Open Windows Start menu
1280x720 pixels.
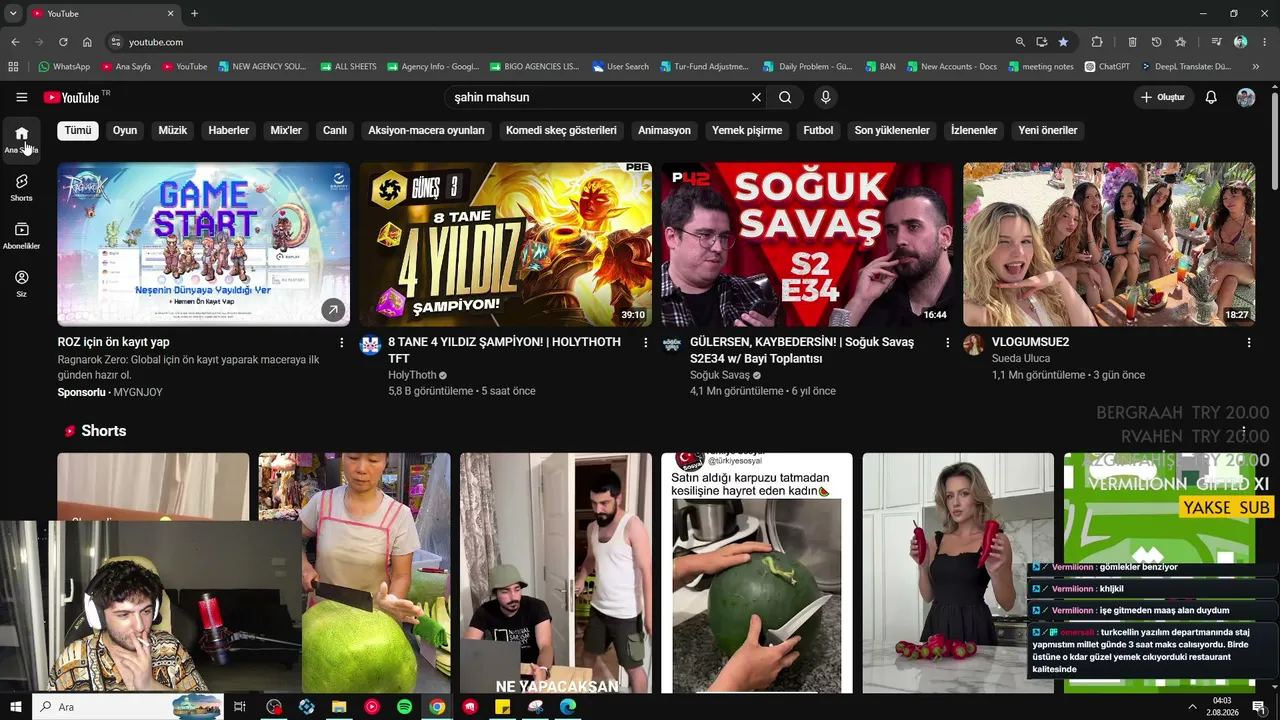(15, 707)
